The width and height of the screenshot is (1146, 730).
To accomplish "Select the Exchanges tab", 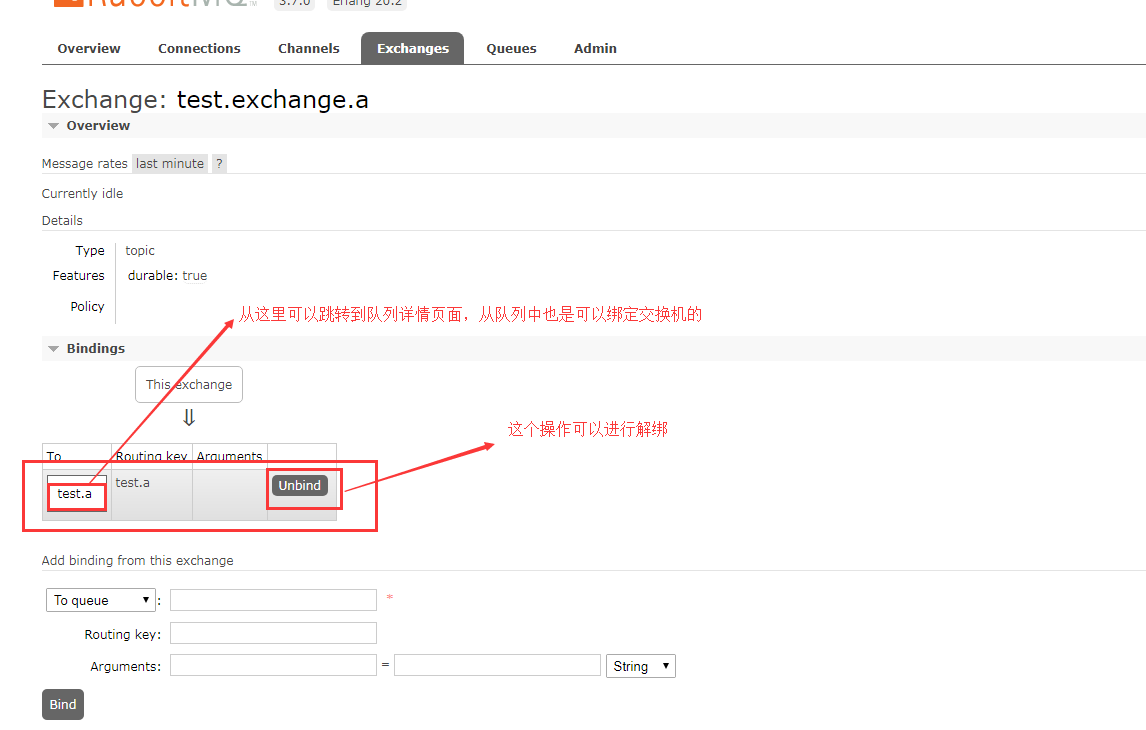I will coord(412,48).
